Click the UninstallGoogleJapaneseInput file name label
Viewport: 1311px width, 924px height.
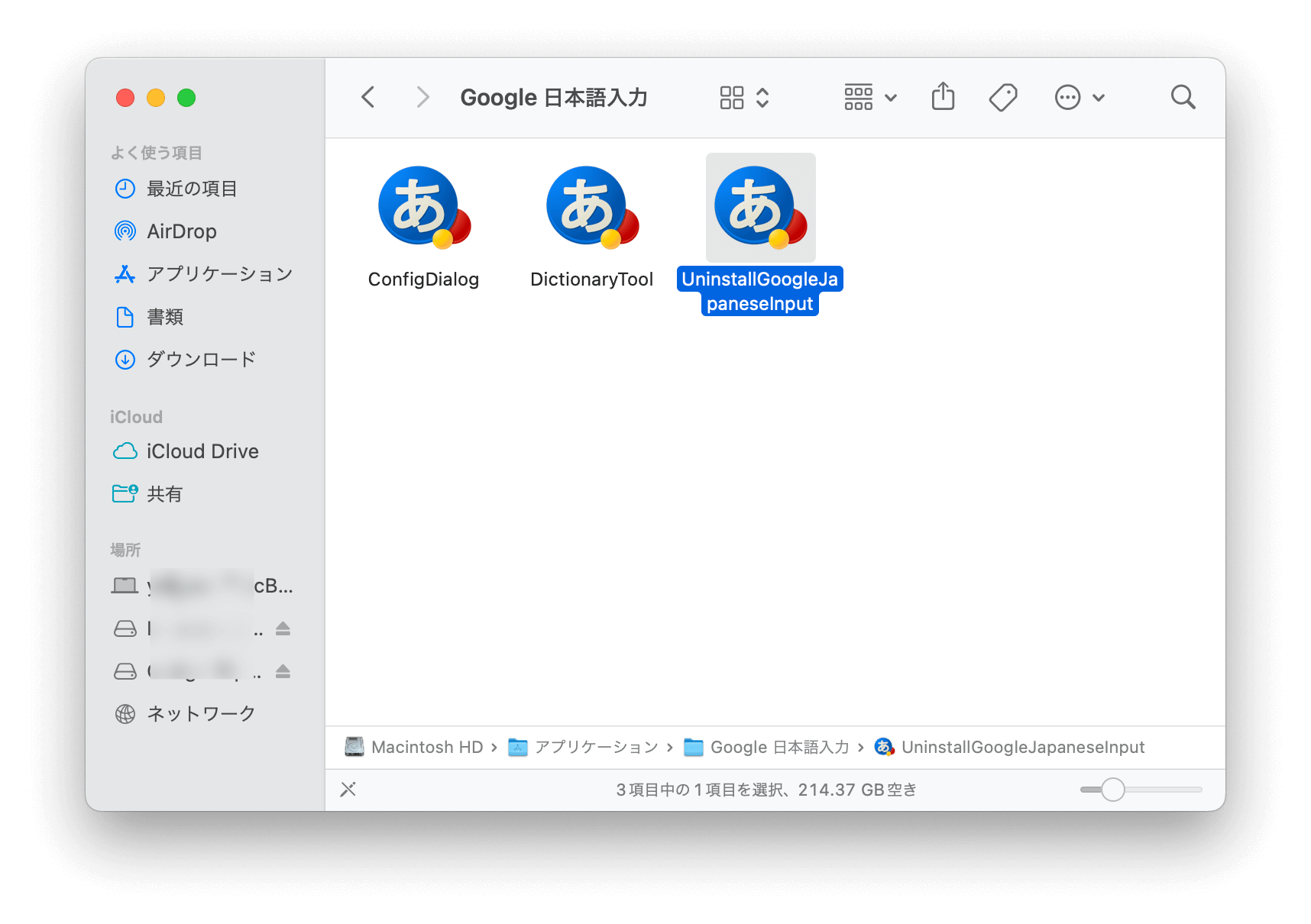tap(760, 292)
